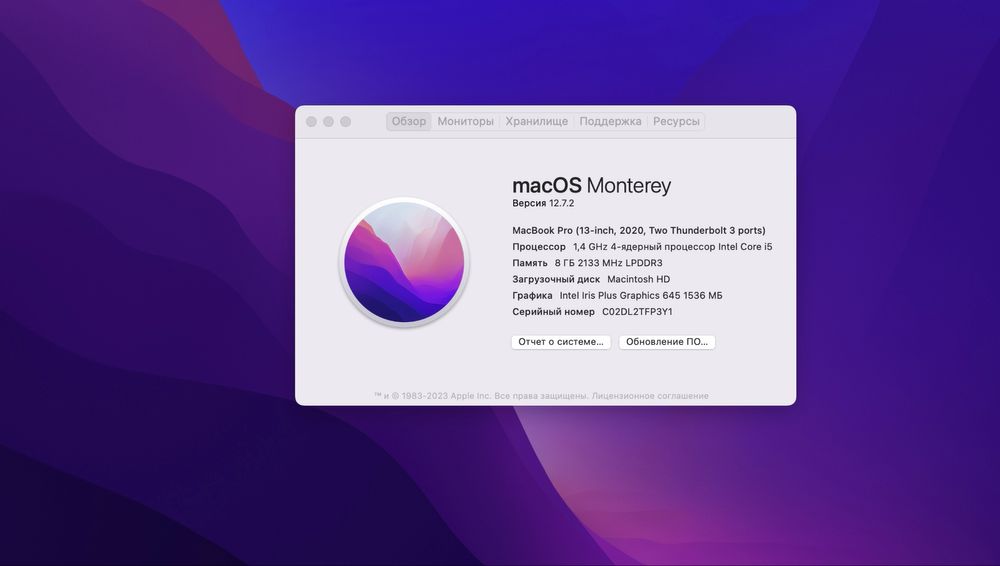The image size is (1000, 566).
Task: Select serial number C02DL2TFP3Y1
Action: [637, 311]
